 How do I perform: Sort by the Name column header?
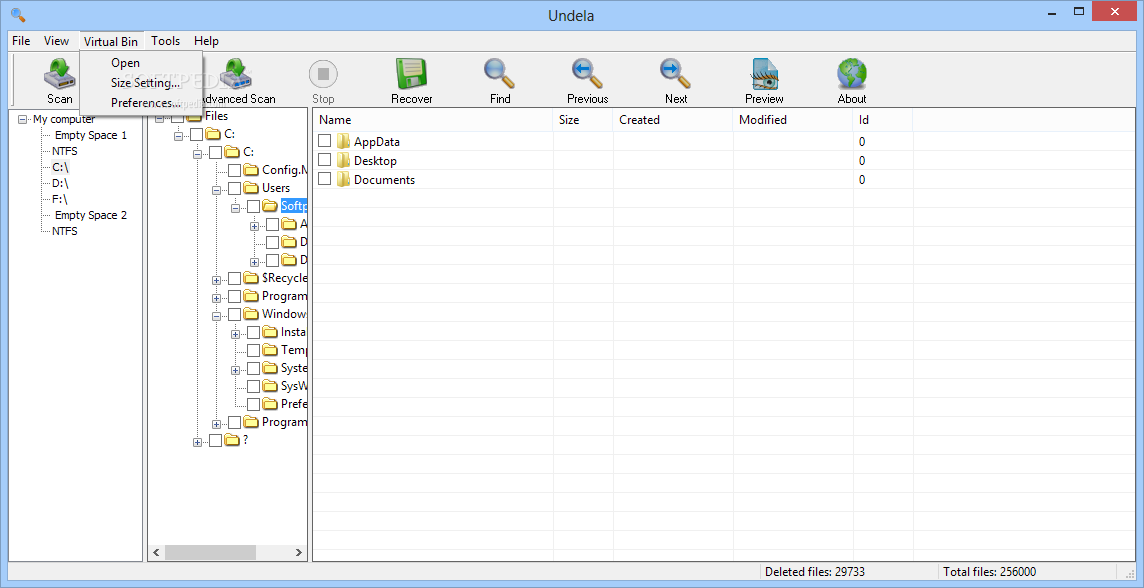pos(433,120)
